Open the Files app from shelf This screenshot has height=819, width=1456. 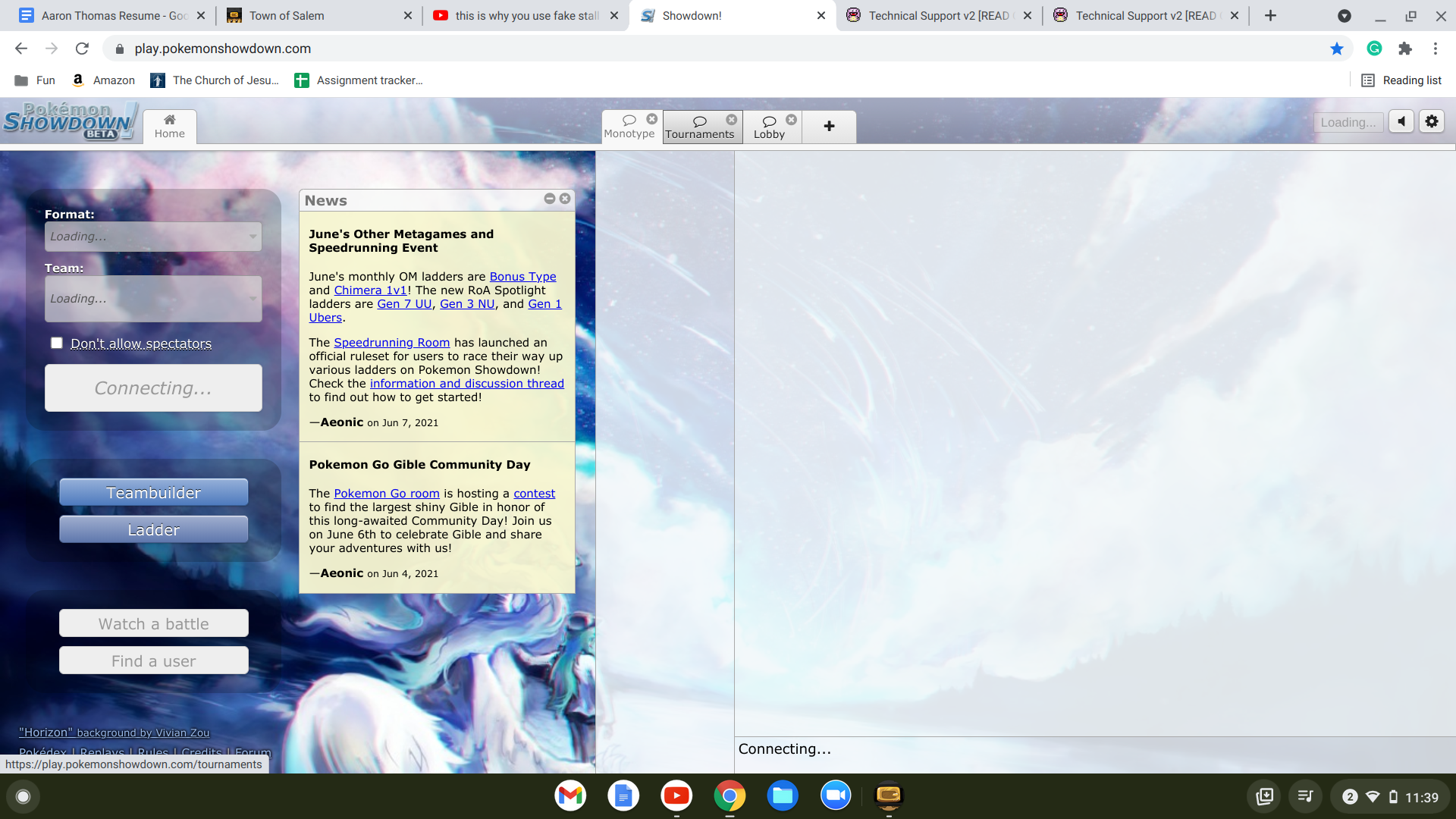(x=783, y=795)
